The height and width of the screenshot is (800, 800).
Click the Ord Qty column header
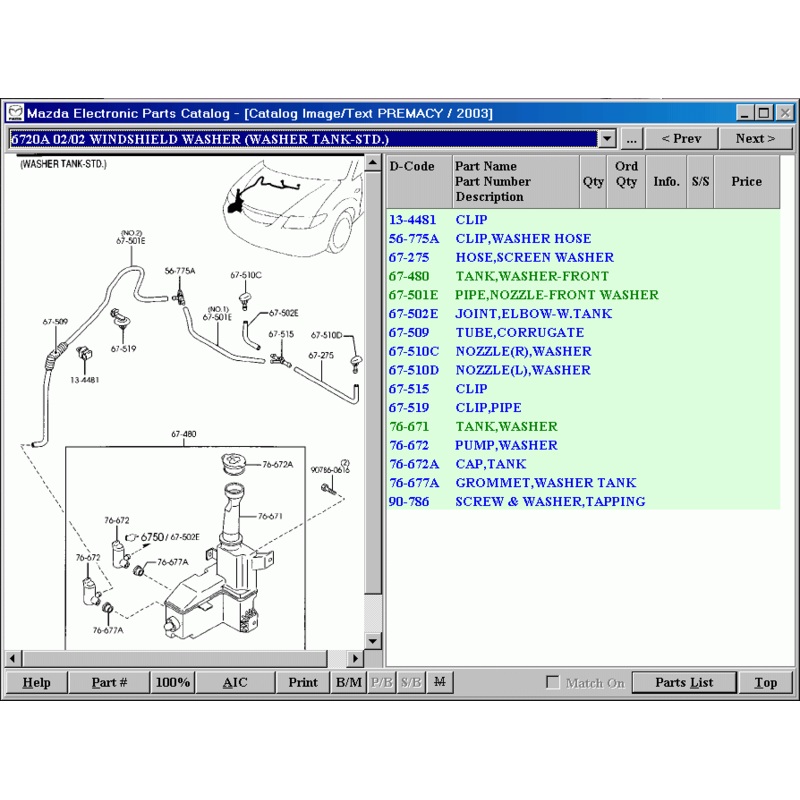coord(626,182)
